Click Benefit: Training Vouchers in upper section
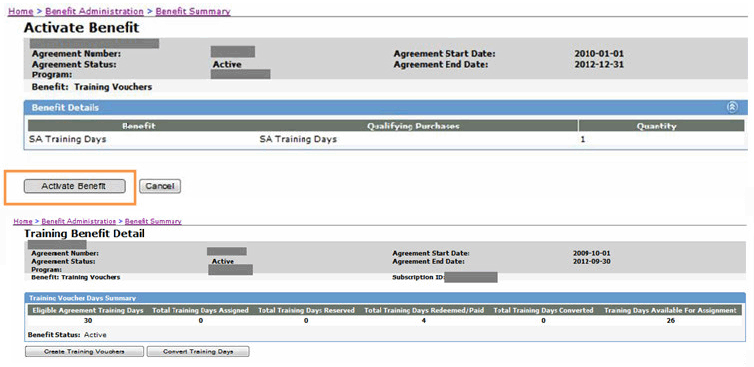 click(92, 88)
